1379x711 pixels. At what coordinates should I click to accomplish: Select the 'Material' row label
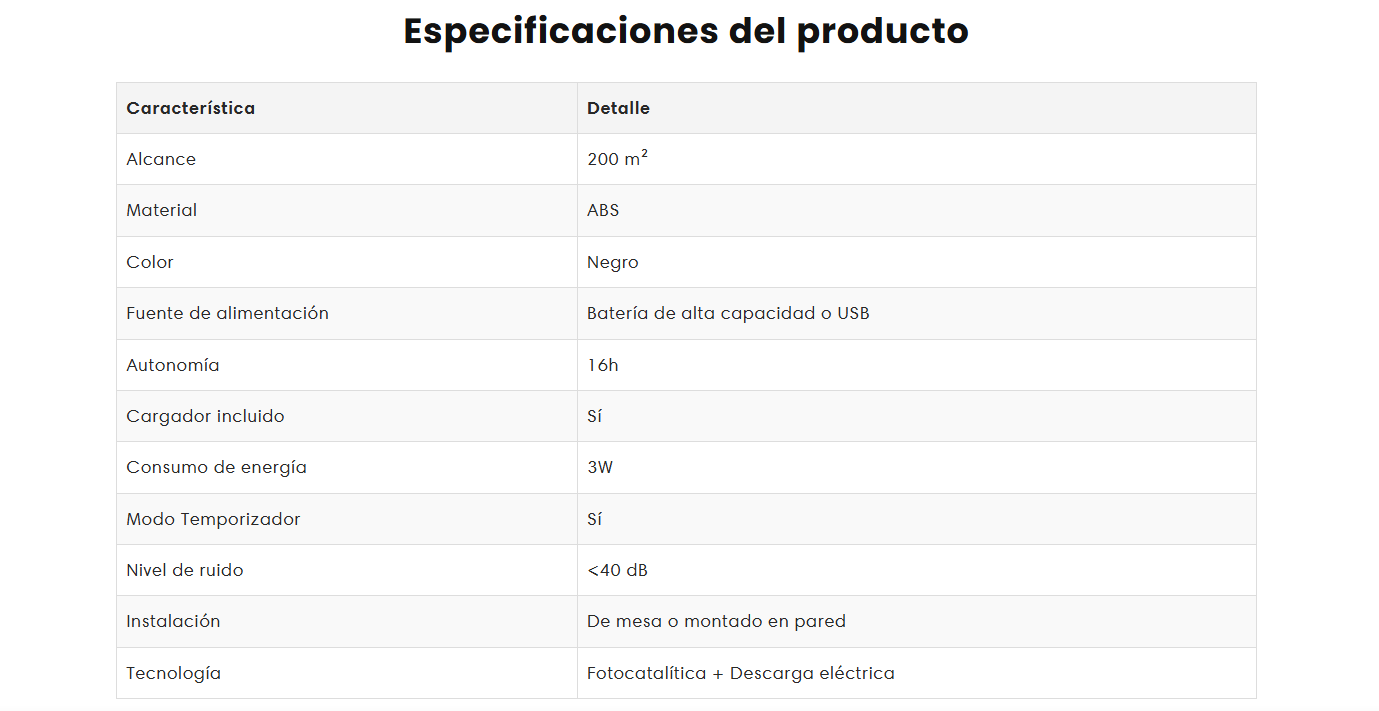coord(161,210)
